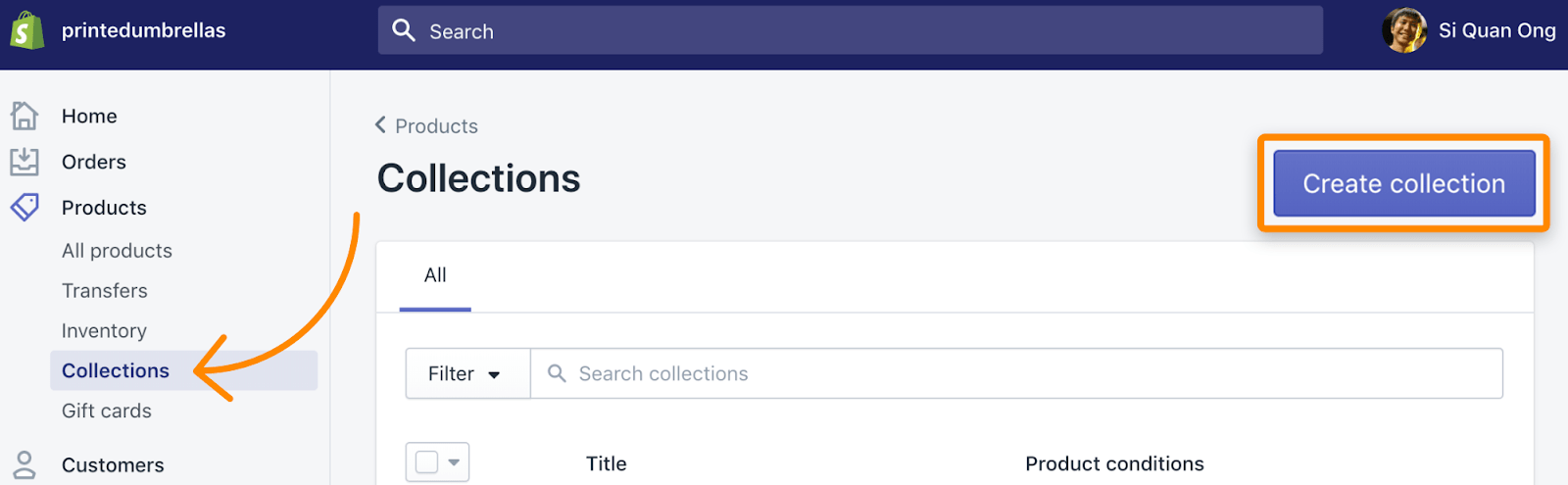
Task: Go back via the Products chevron
Action: click(x=380, y=125)
